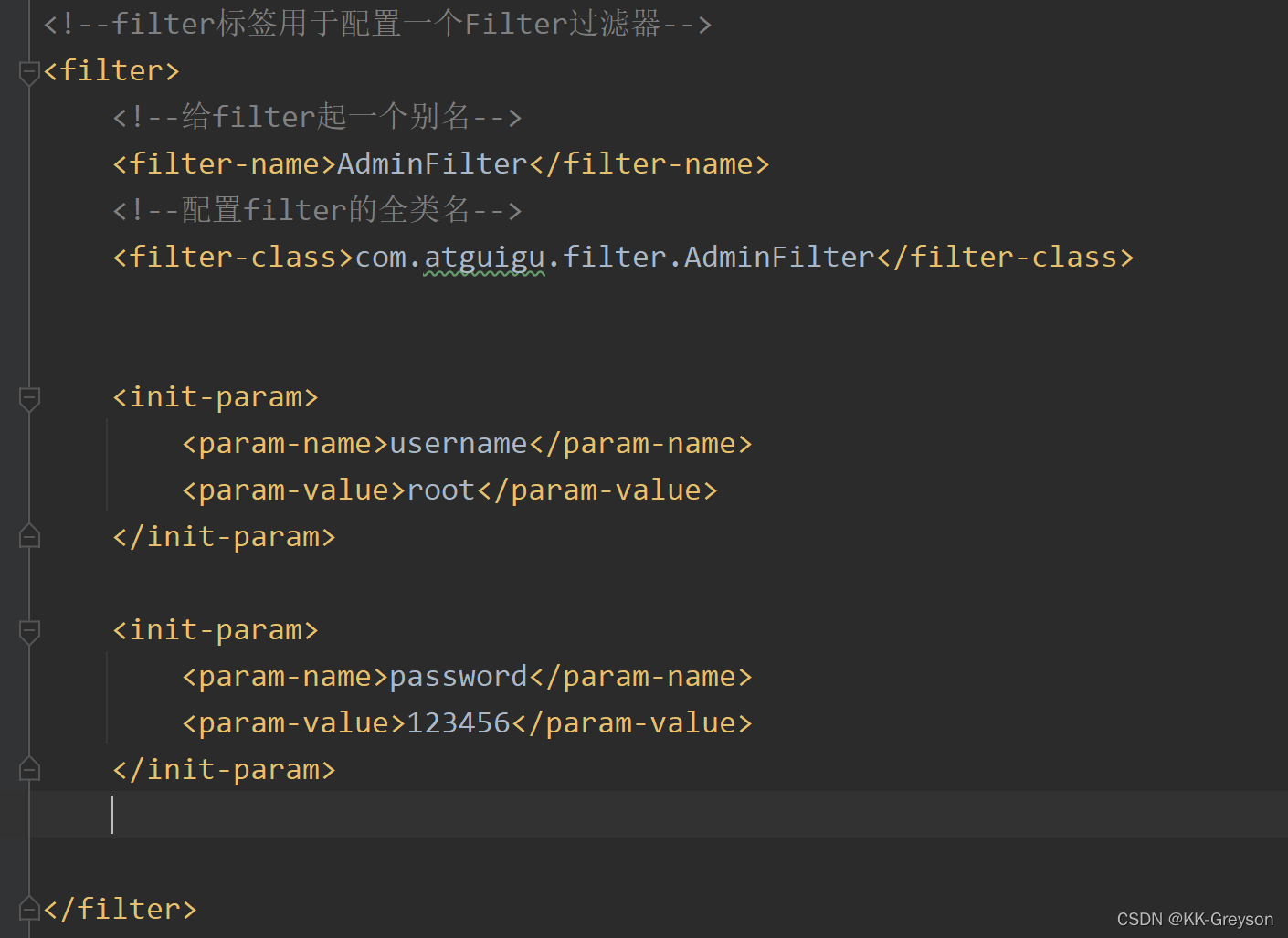Click the first </init-param> closing tag
The height and width of the screenshot is (938, 1288).
pyautogui.click(x=224, y=537)
